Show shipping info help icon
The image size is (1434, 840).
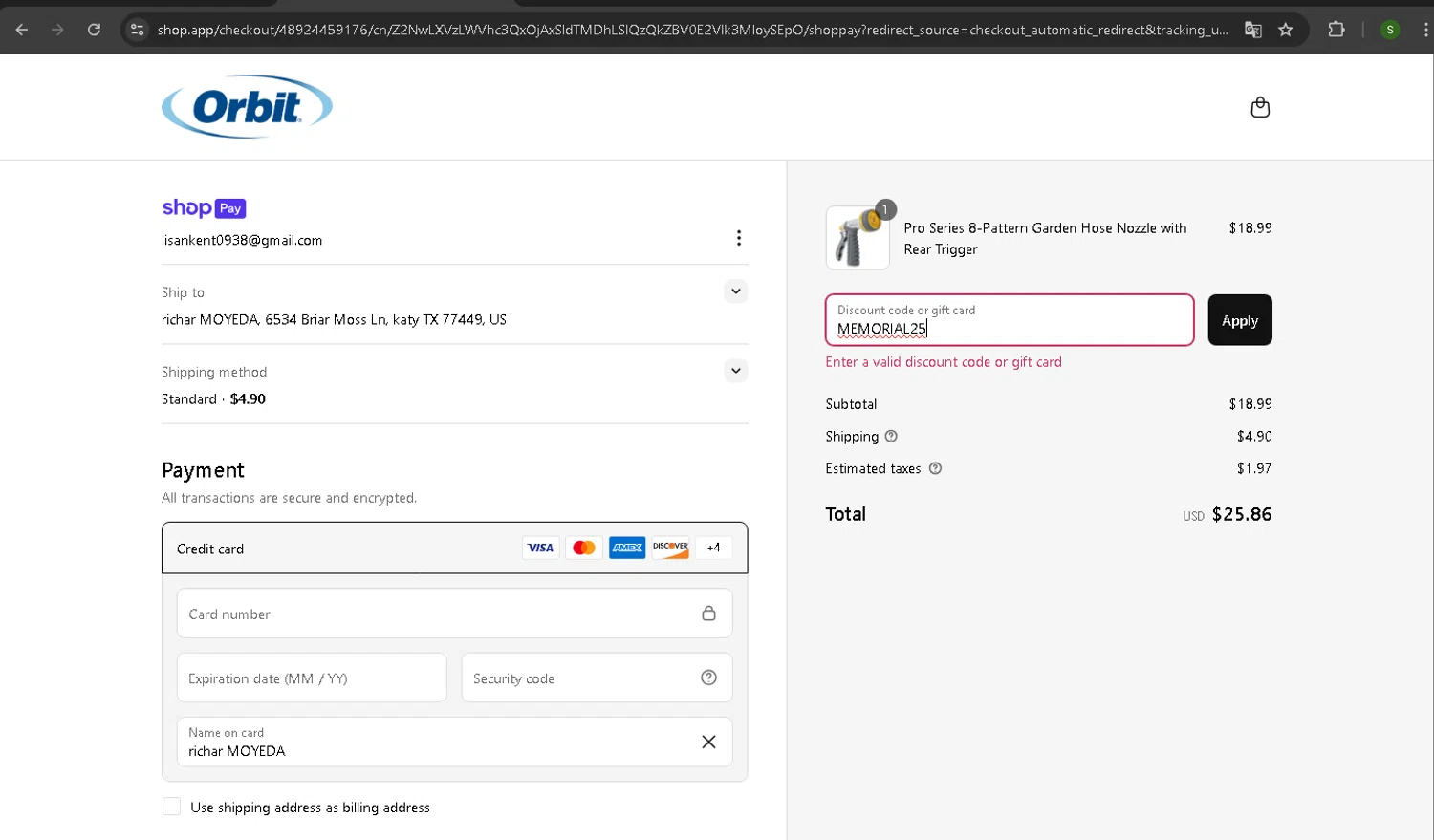(891, 436)
